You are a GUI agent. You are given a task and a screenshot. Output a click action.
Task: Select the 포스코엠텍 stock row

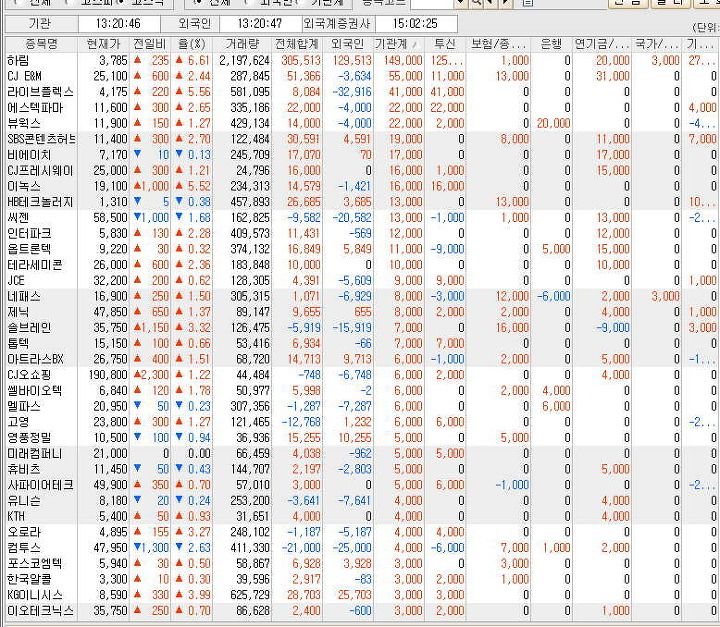363,563
